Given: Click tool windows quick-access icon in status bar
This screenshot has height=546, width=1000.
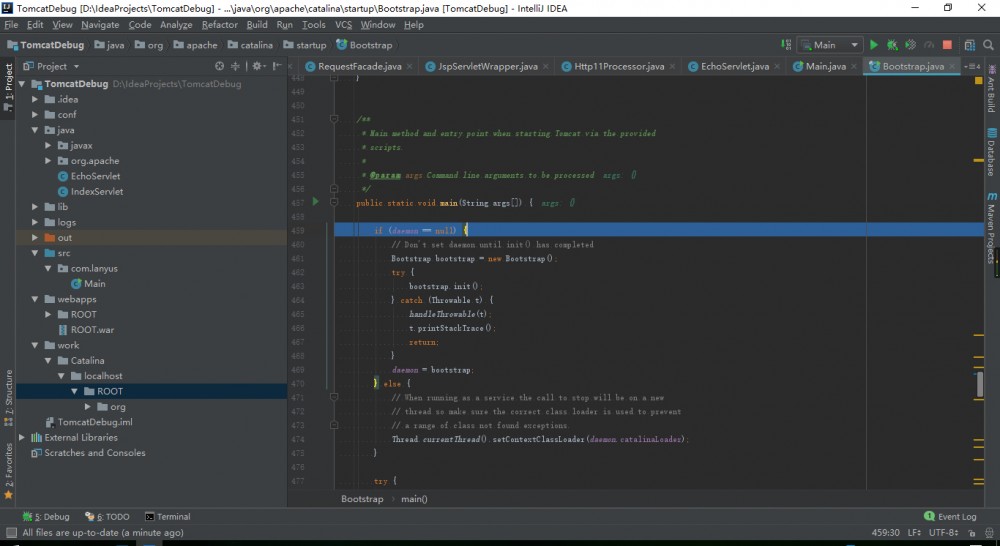Looking at the screenshot, I should click(11, 533).
